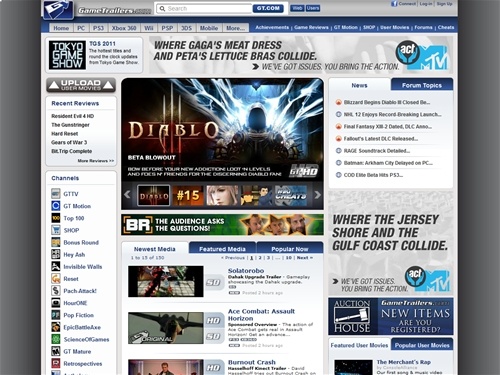Open the HourONE channel icon
500x375 pixels.
(x=56, y=303)
